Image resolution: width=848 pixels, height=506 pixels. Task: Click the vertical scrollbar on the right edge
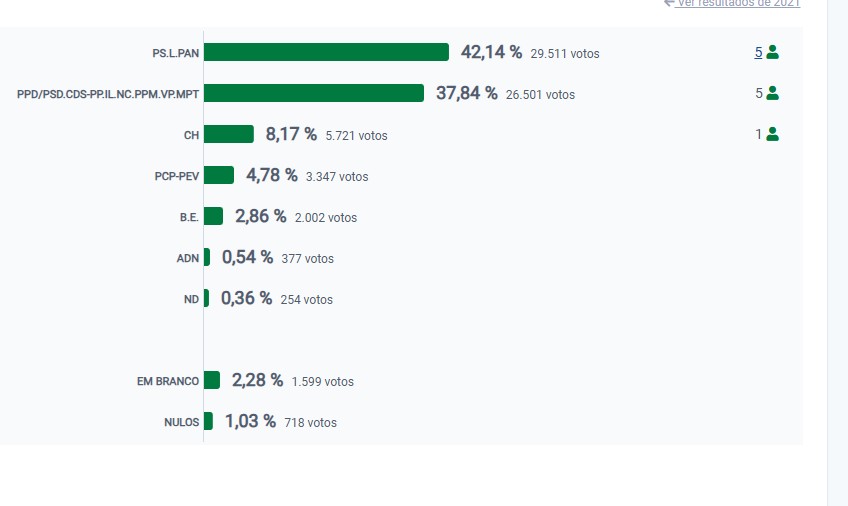click(838, 250)
